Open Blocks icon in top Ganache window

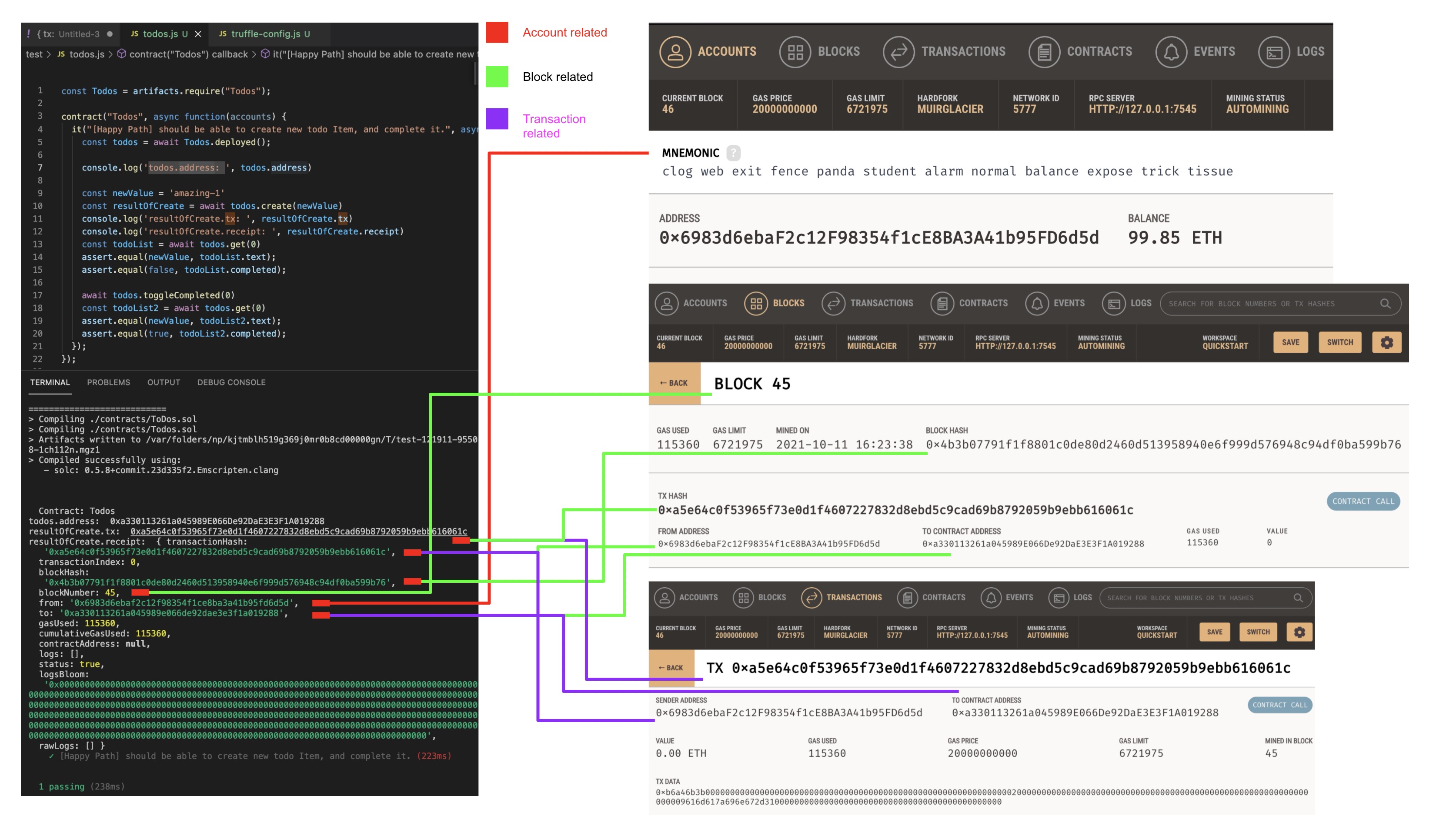click(x=795, y=51)
